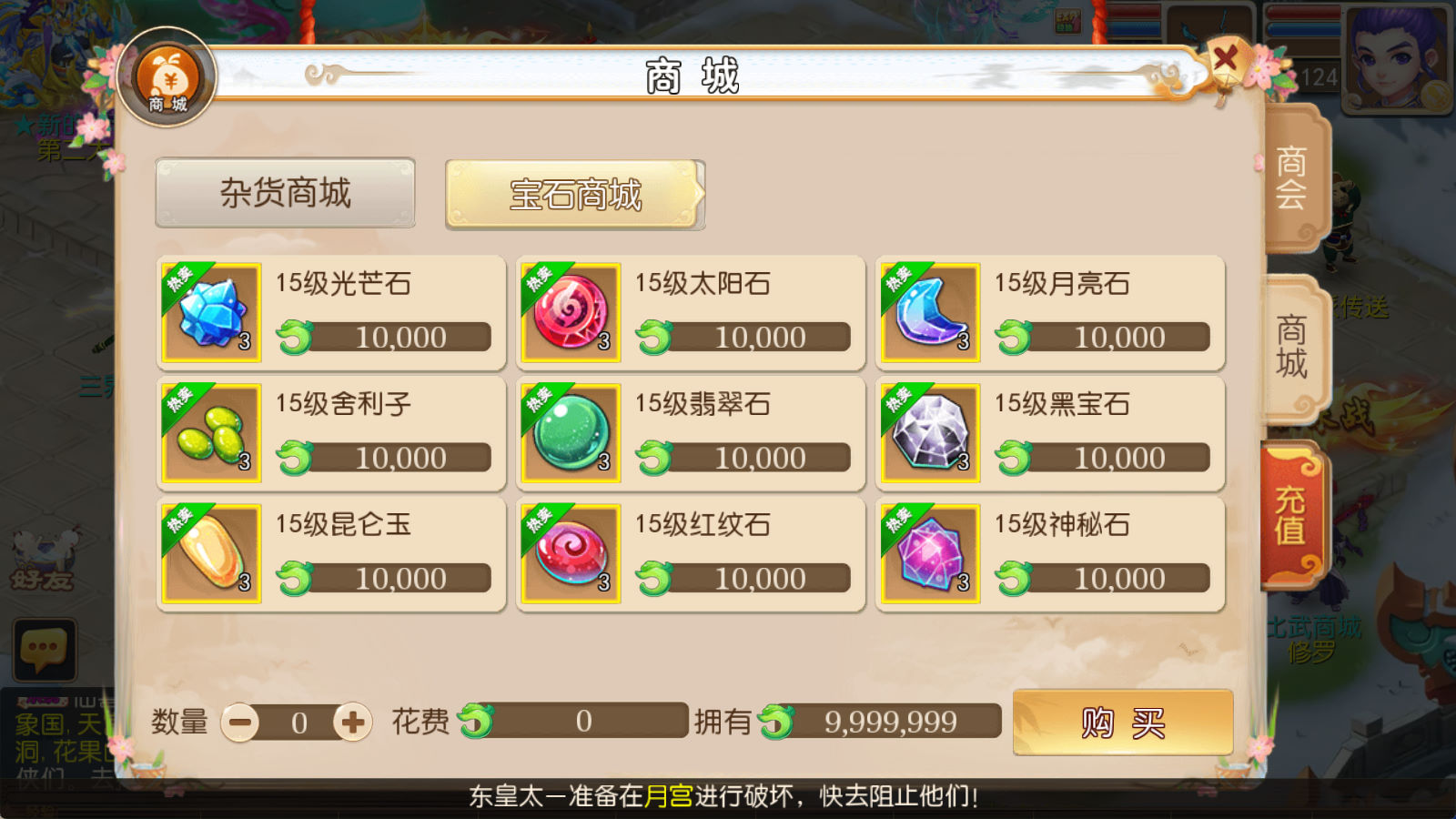Click the quantity input field
The width and height of the screenshot is (1456, 819).
pyautogui.click(x=298, y=723)
